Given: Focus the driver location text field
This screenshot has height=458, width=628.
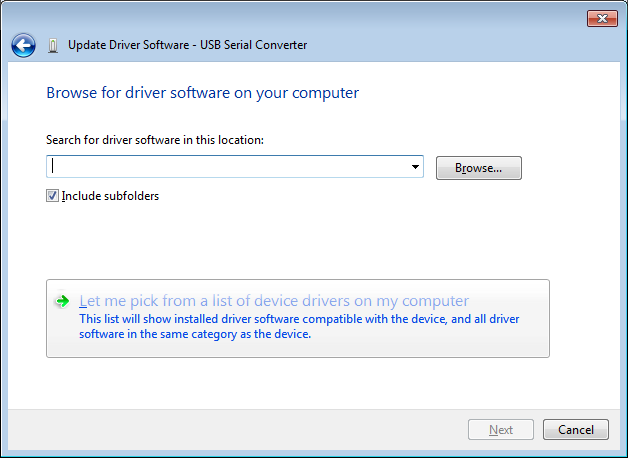Looking at the screenshot, I should [228, 168].
